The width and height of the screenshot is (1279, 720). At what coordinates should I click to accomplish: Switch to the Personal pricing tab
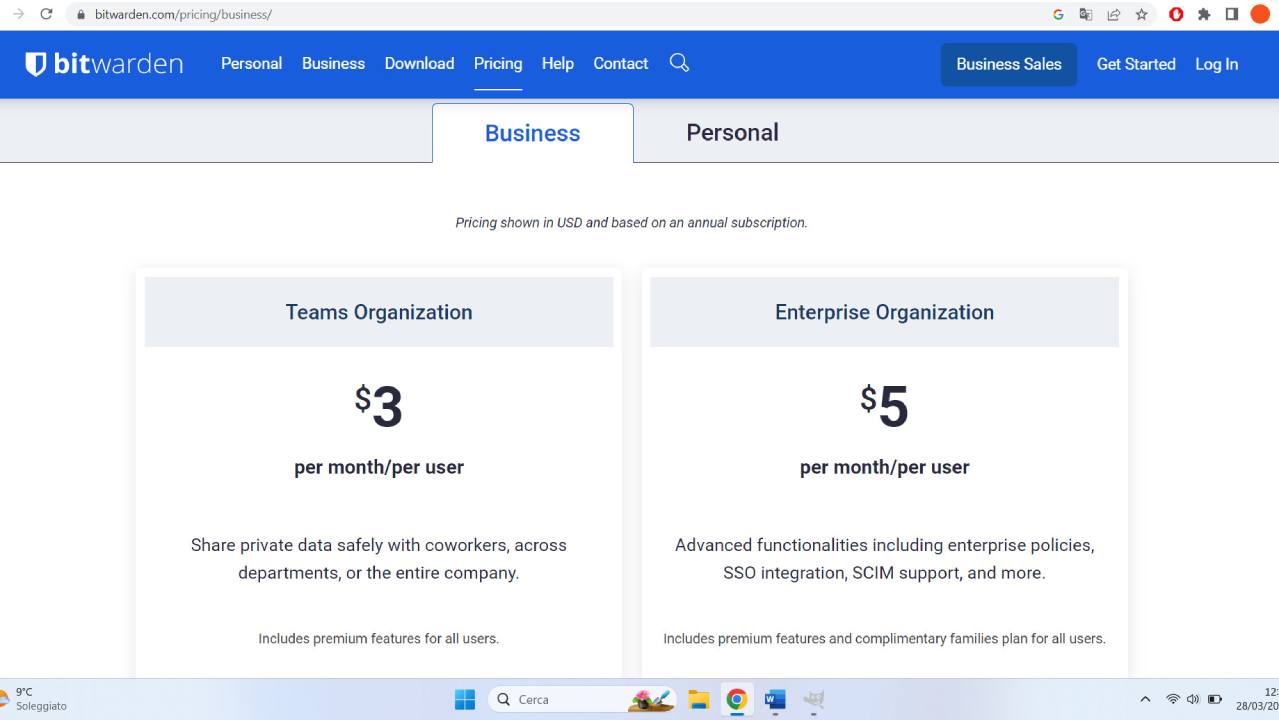(732, 132)
